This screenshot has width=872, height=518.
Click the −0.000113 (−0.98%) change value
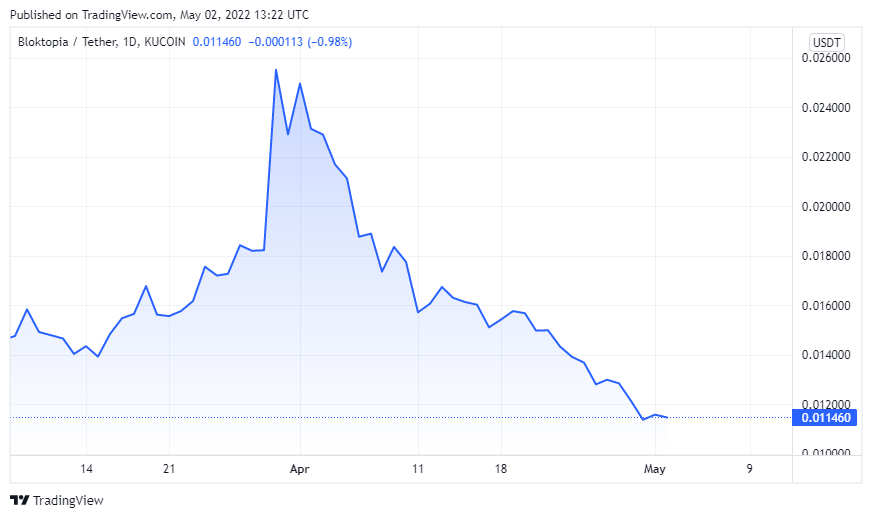[x=299, y=42]
